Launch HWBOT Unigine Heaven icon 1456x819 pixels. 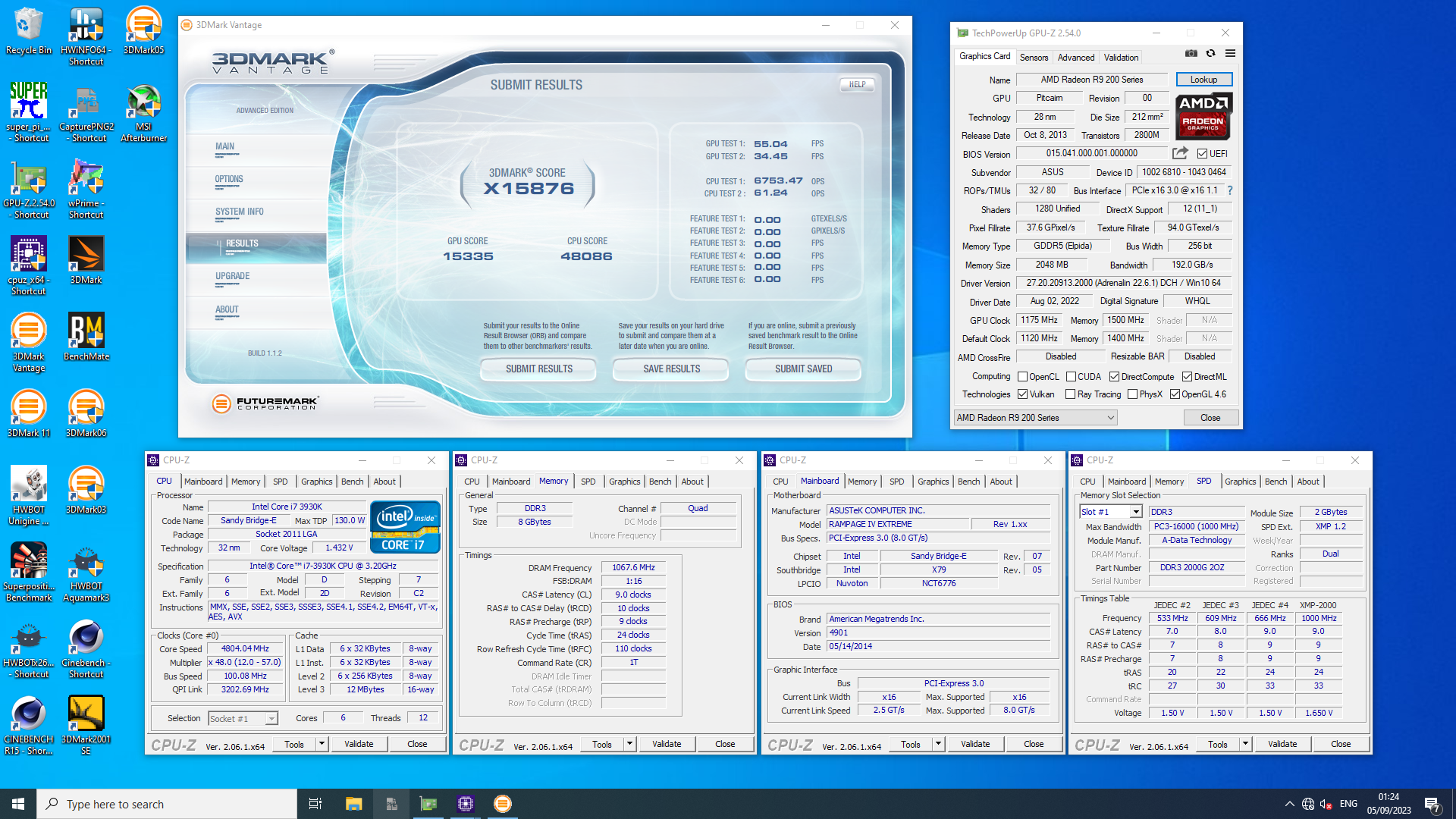pos(28,495)
